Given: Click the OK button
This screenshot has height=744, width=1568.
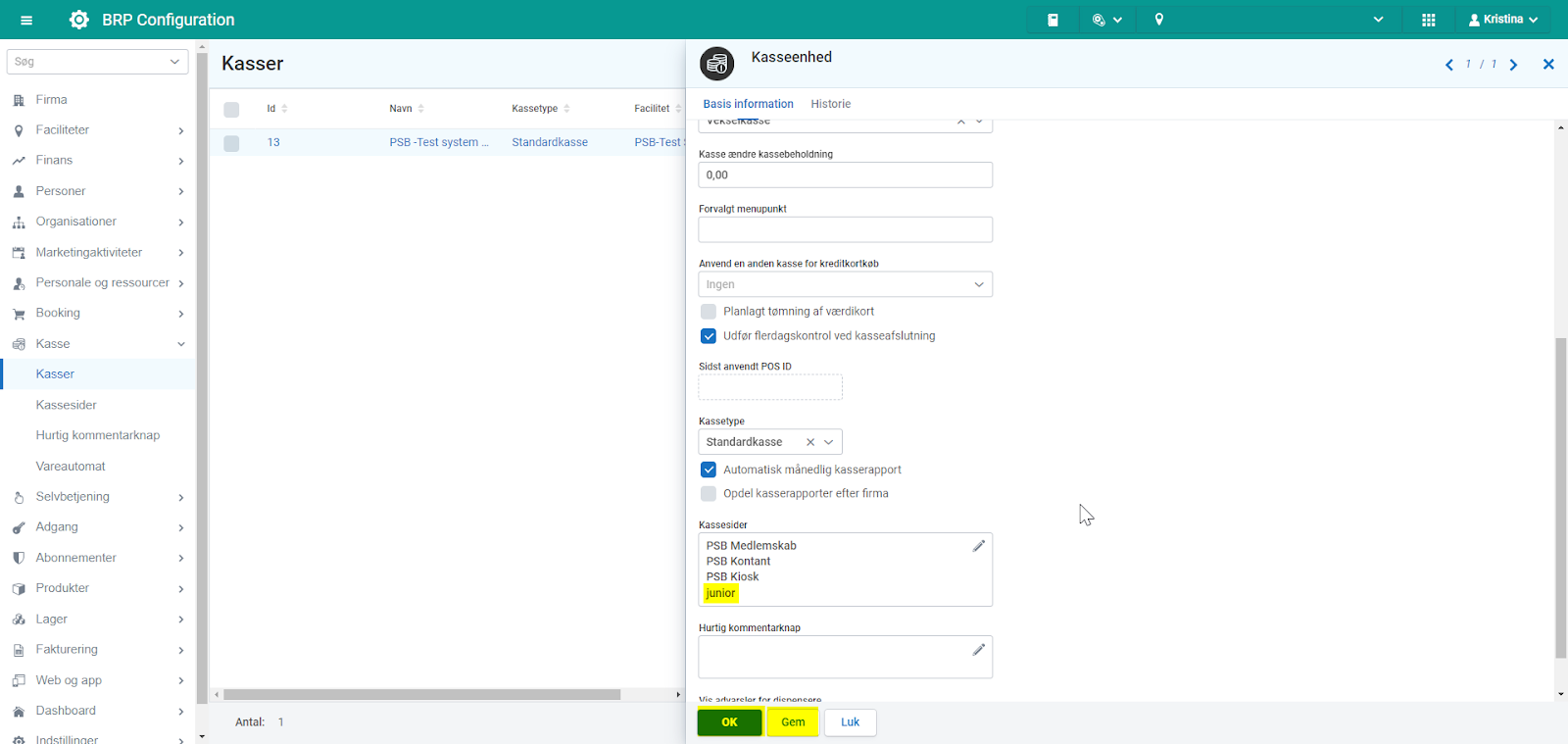Looking at the screenshot, I should click(729, 722).
